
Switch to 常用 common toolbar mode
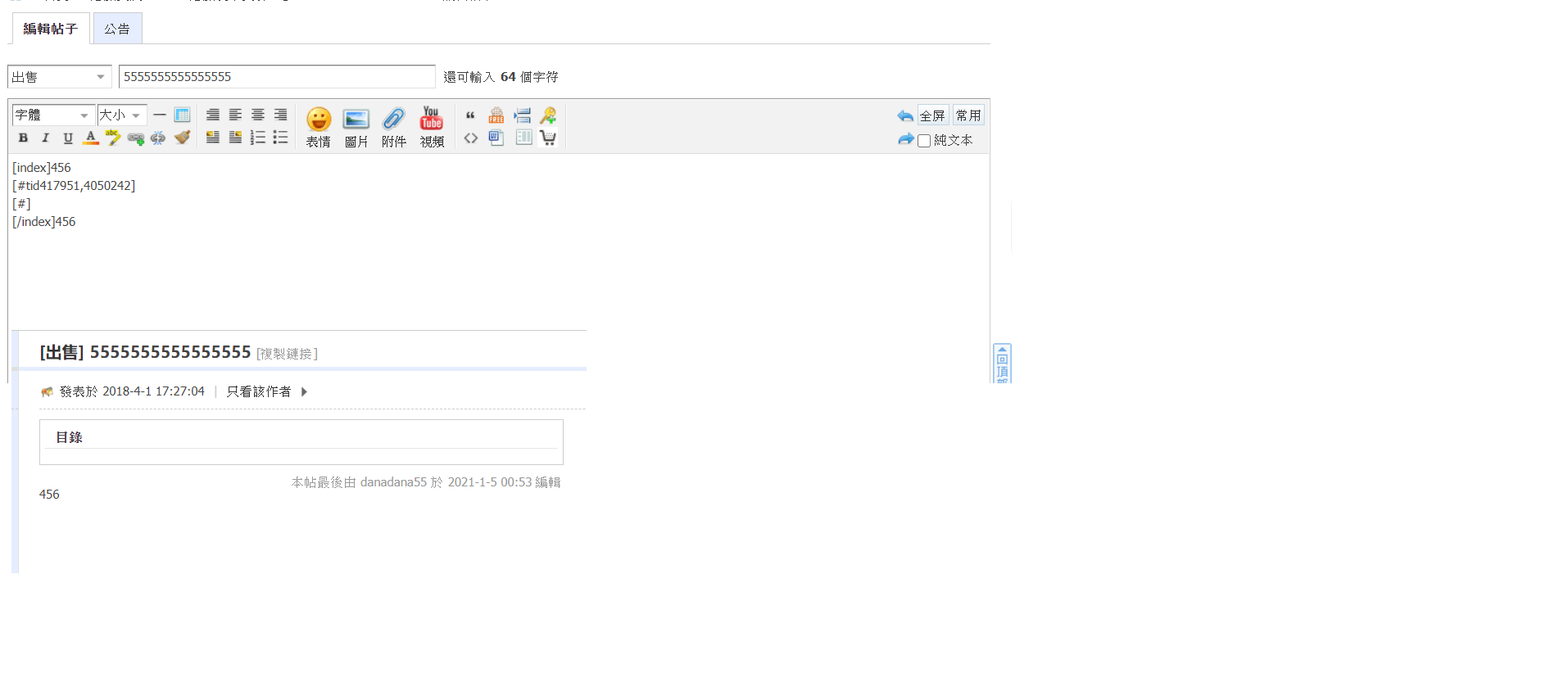[968, 115]
